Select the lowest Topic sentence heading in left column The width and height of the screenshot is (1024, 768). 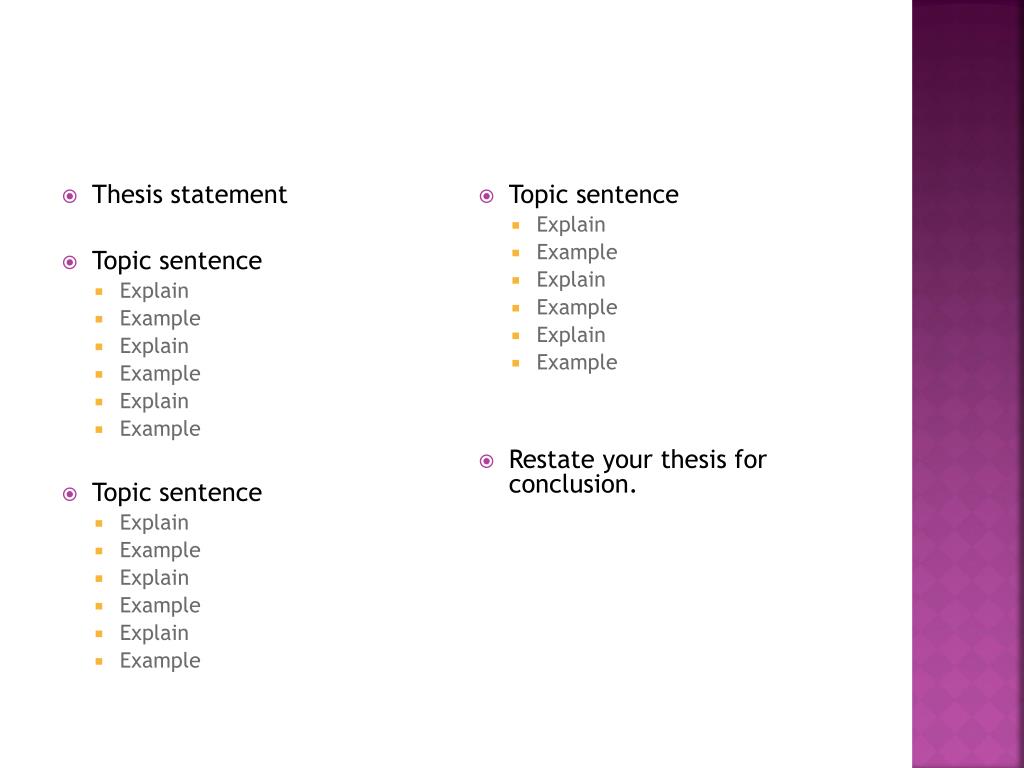[177, 493]
